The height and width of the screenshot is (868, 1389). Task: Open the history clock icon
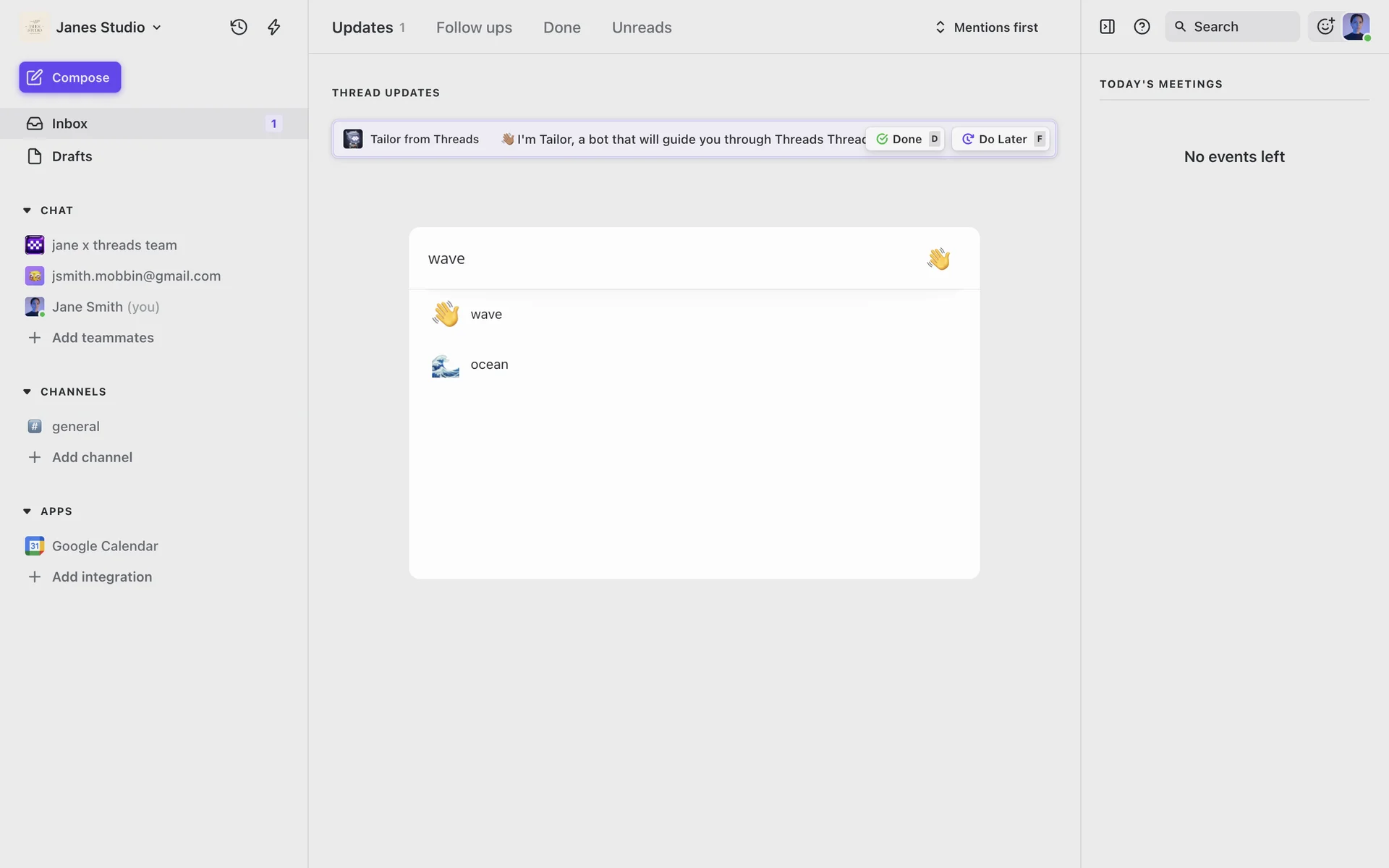[x=239, y=27]
